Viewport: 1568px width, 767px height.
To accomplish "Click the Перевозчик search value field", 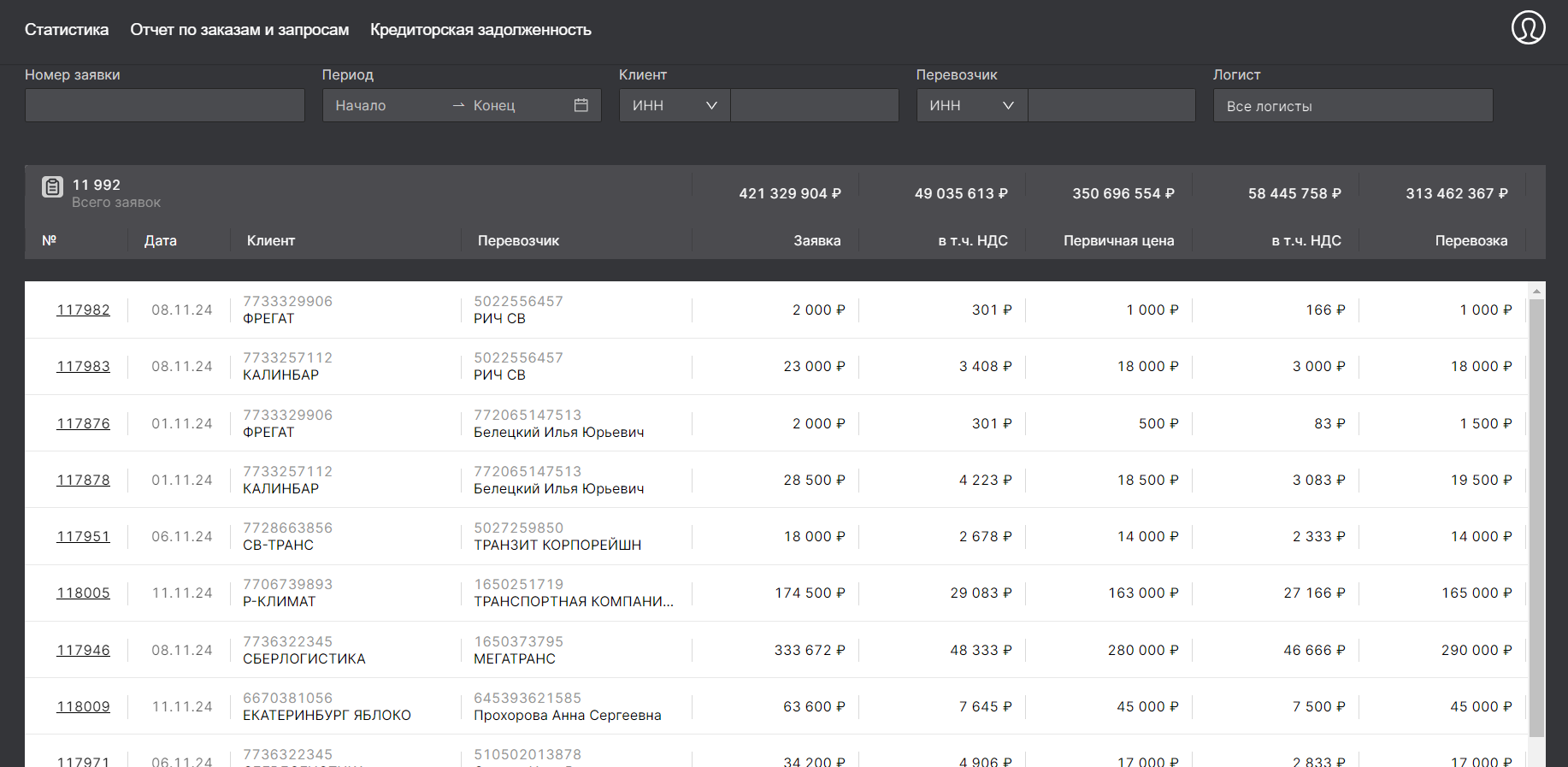I will click(1111, 105).
